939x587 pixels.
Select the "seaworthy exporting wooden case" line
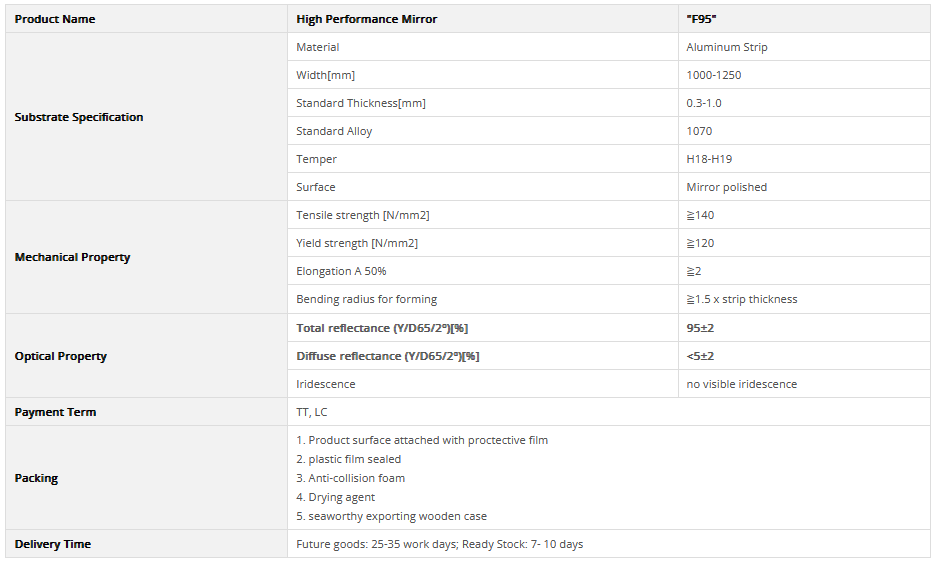pos(392,516)
